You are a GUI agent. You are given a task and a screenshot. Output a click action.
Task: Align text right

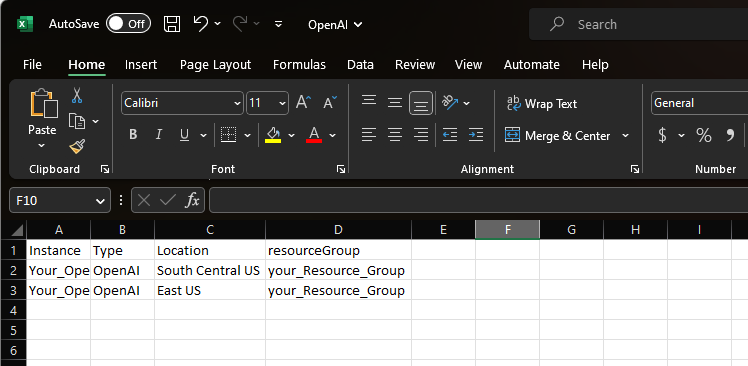[x=421, y=135]
